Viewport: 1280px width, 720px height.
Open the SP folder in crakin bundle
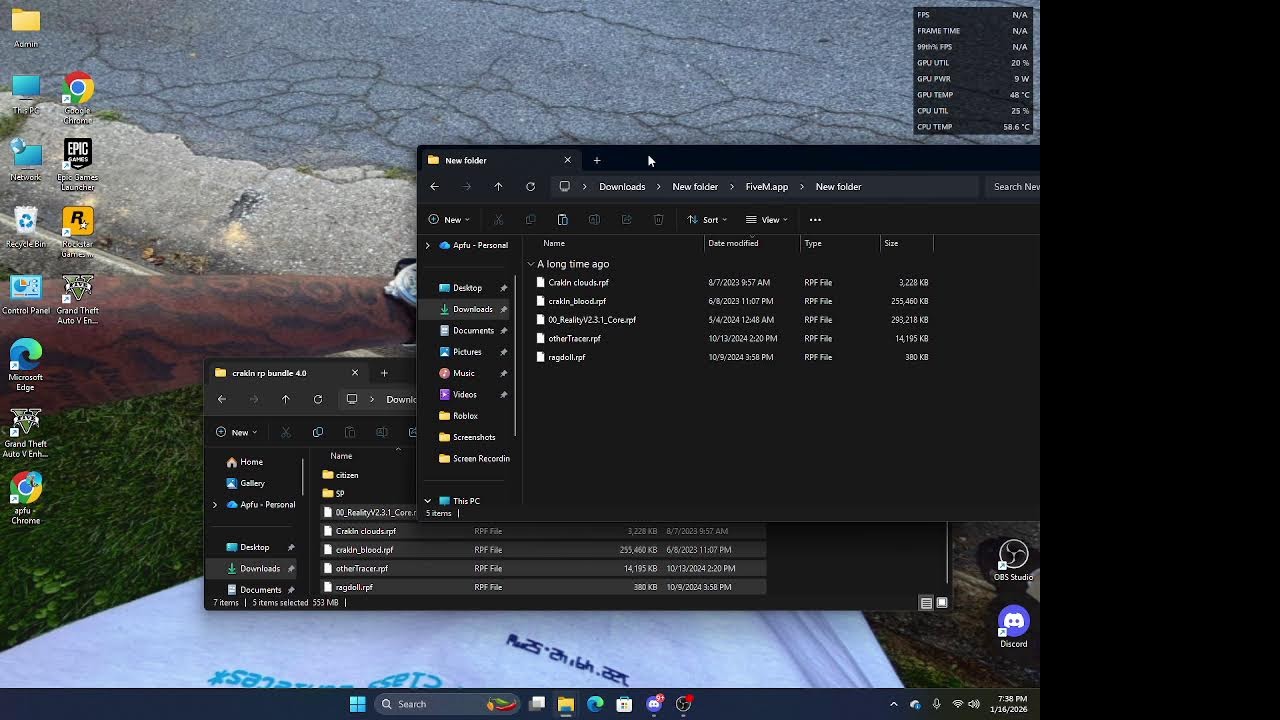pos(340,494)
